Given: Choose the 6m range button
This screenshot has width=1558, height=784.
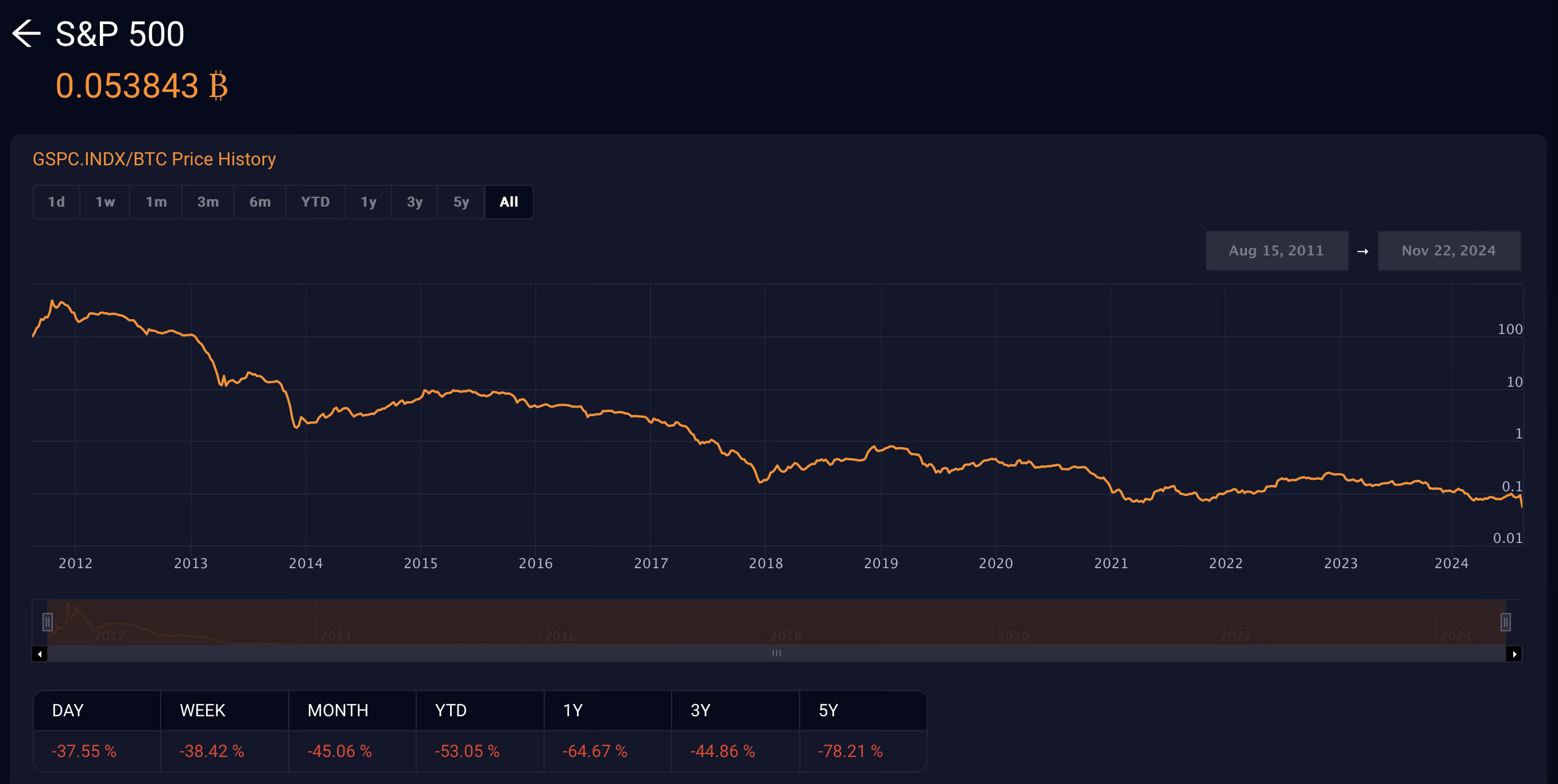Looking at the screenshot, I should click(260, 202).
